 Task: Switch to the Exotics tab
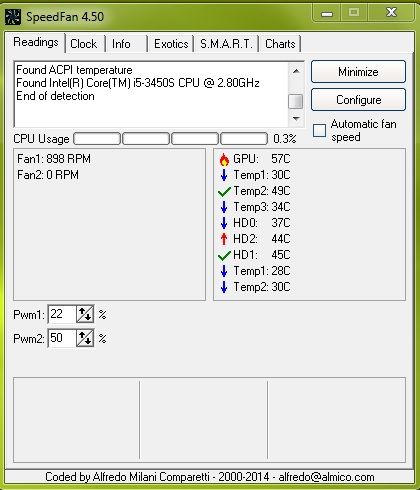(x=171, y=44)
